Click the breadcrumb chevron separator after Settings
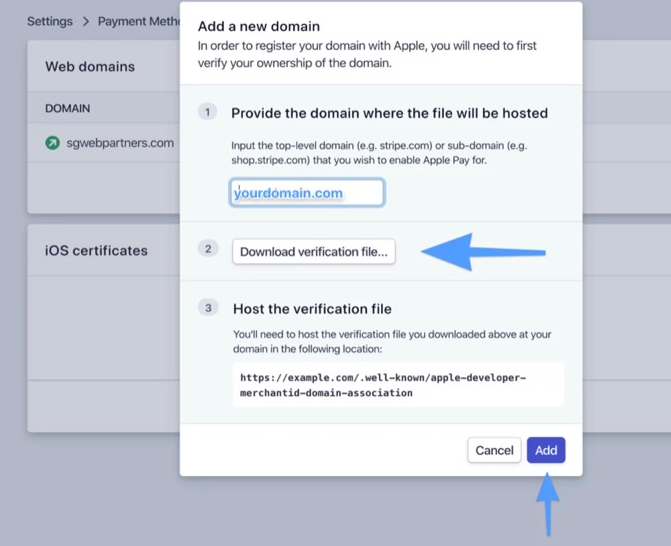Image resolution: width=671 pixels, height=546 pixels. point(85,21)
